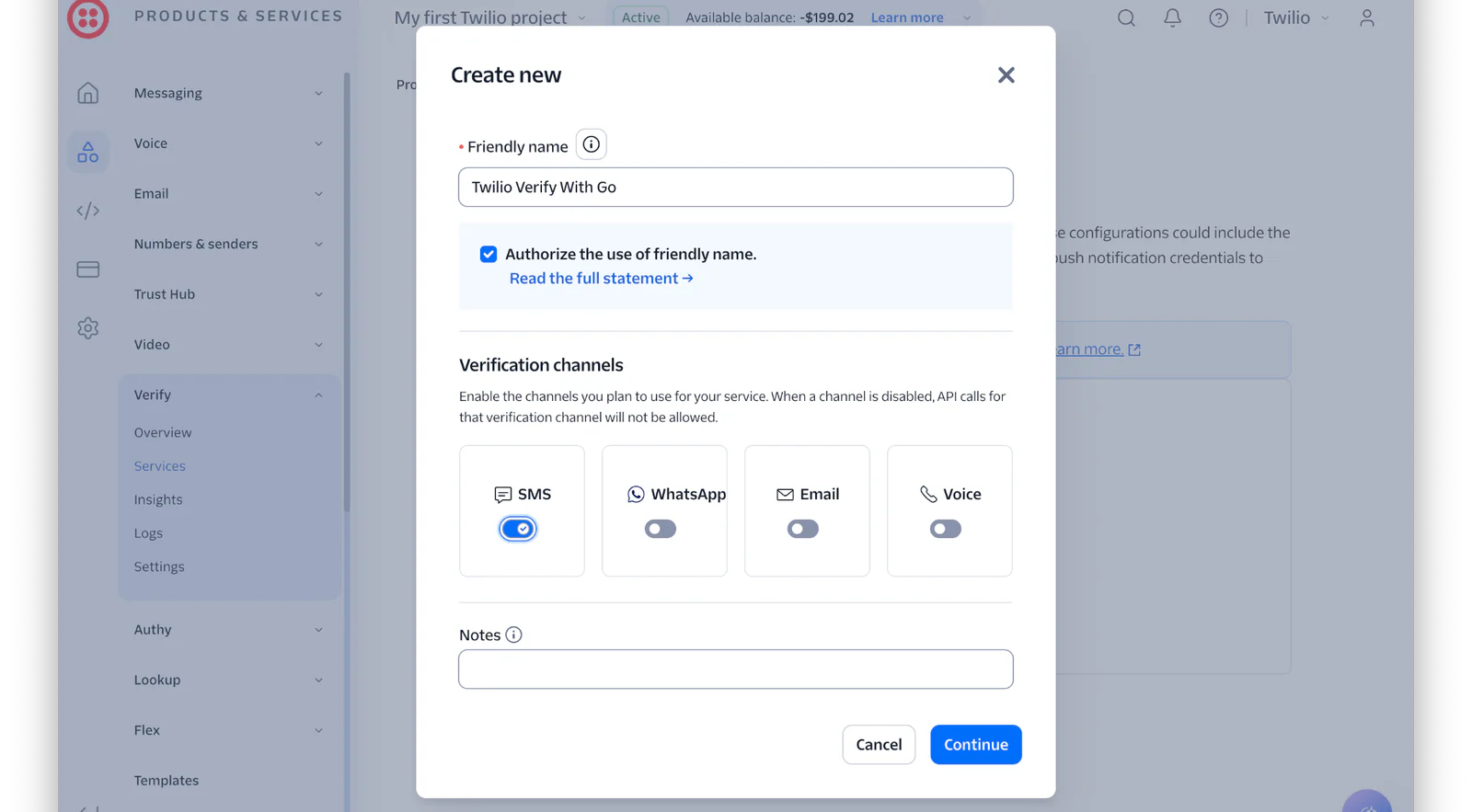Expand the Voice sidebar section
1472x812 pixels.
coord(228,143)
